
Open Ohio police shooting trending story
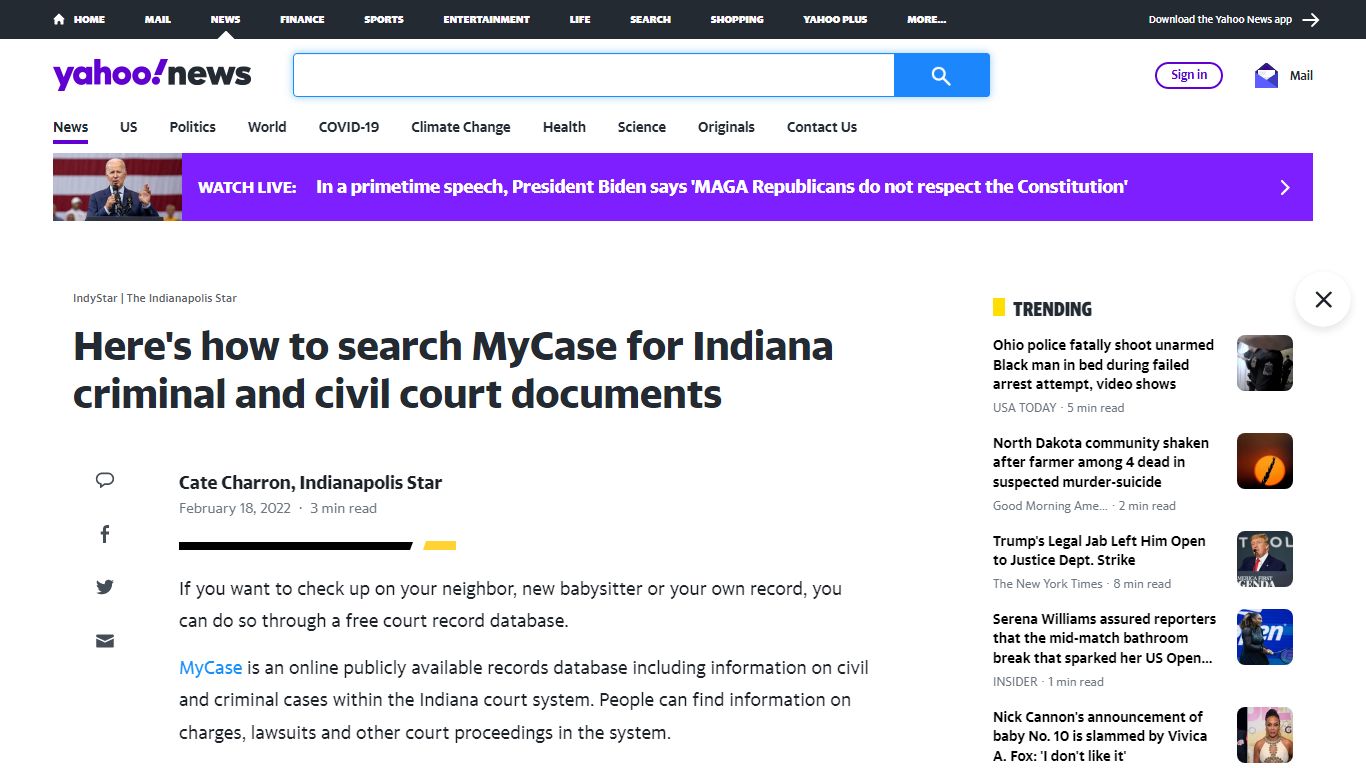[x=1103, y=364]
